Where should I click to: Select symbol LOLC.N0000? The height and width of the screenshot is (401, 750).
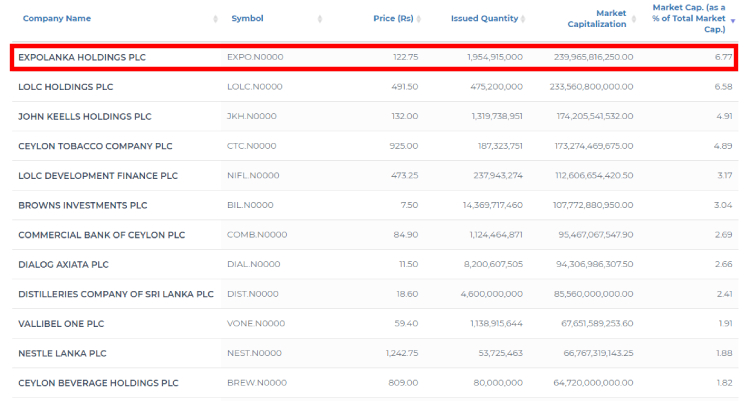(254, 87)
